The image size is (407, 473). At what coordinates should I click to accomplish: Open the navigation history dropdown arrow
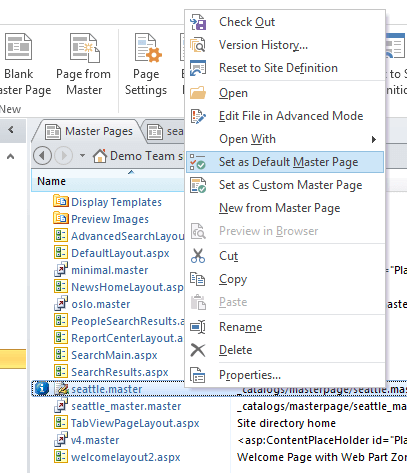pyautogui.click(x=82, y=155)
